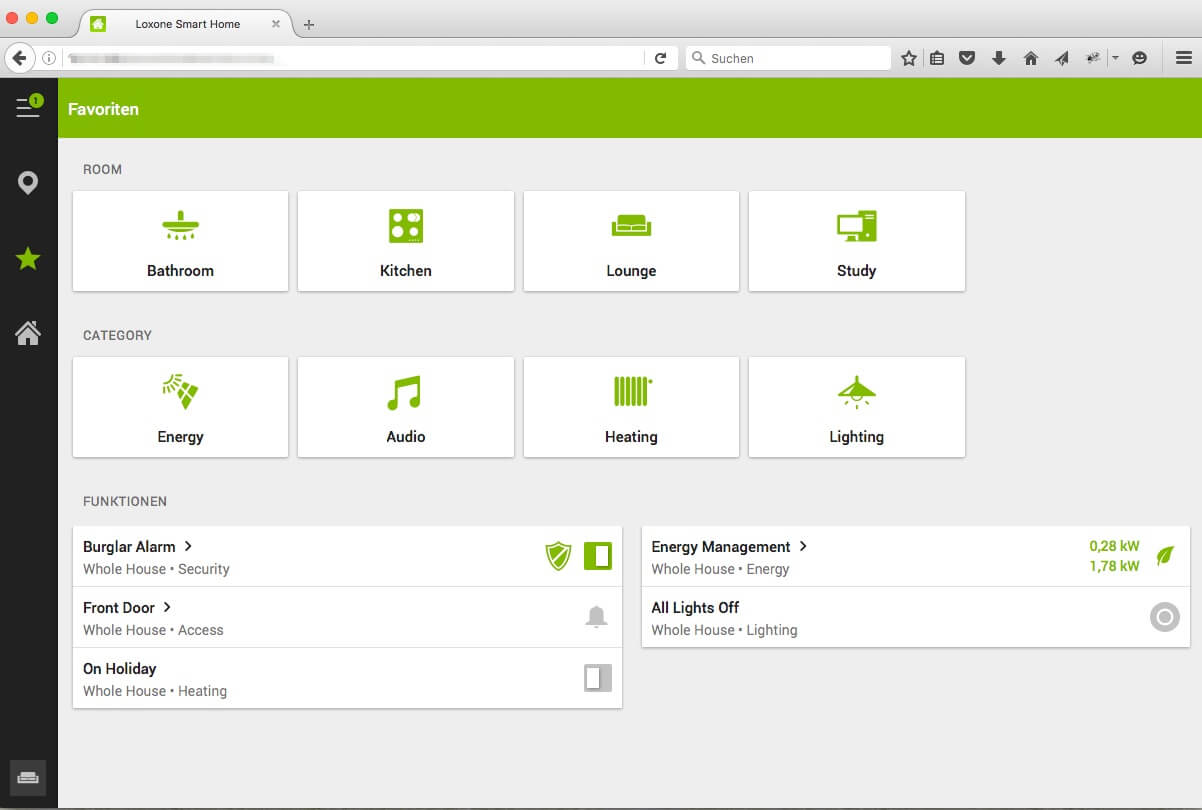Screen dimensions: 1202x810
Task: Ring the Front Door bell button
Action: point(596,617)
